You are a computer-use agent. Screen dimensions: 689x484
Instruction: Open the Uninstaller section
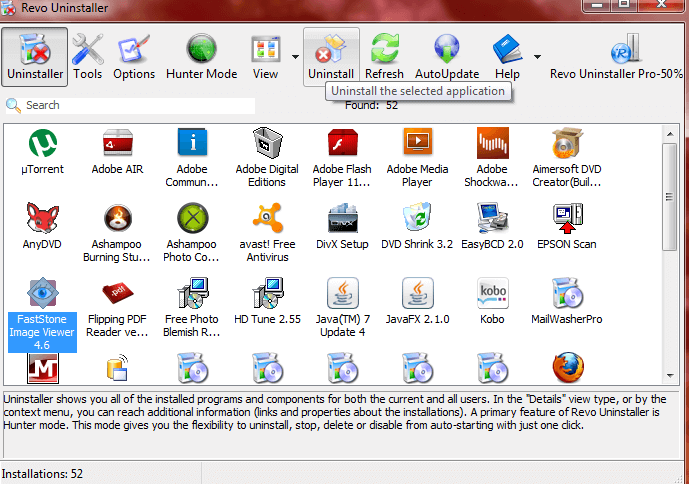point(35,57)
